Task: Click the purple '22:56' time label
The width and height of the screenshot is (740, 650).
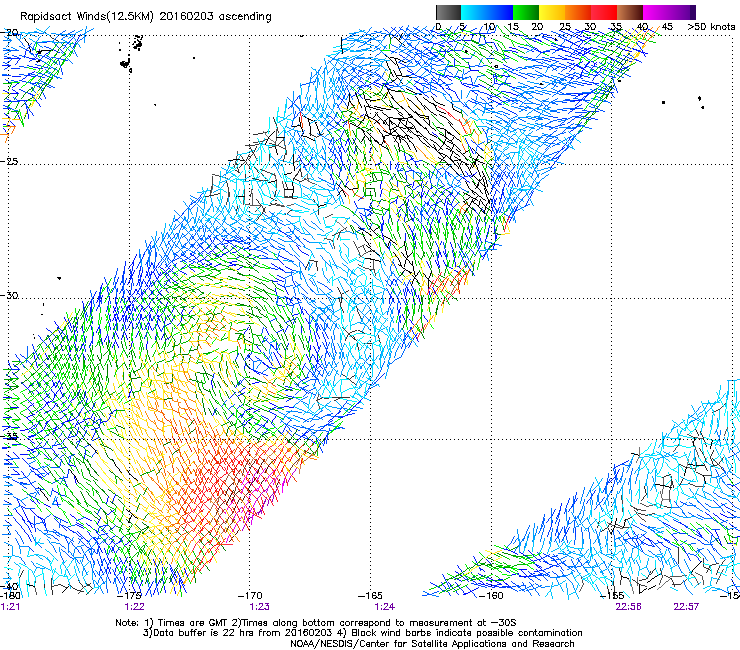Action: tap(628, 607)
